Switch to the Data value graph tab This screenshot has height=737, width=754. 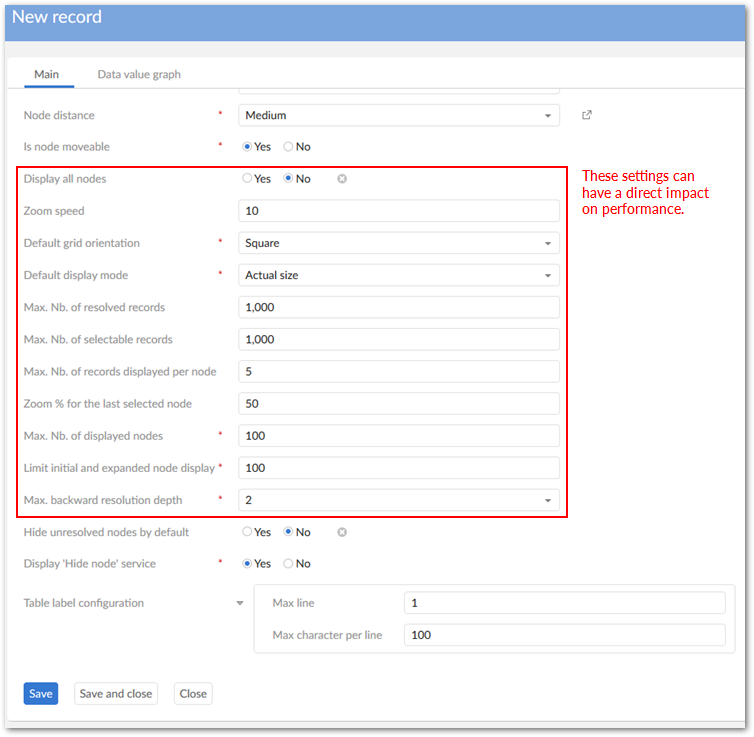(139, 75)
